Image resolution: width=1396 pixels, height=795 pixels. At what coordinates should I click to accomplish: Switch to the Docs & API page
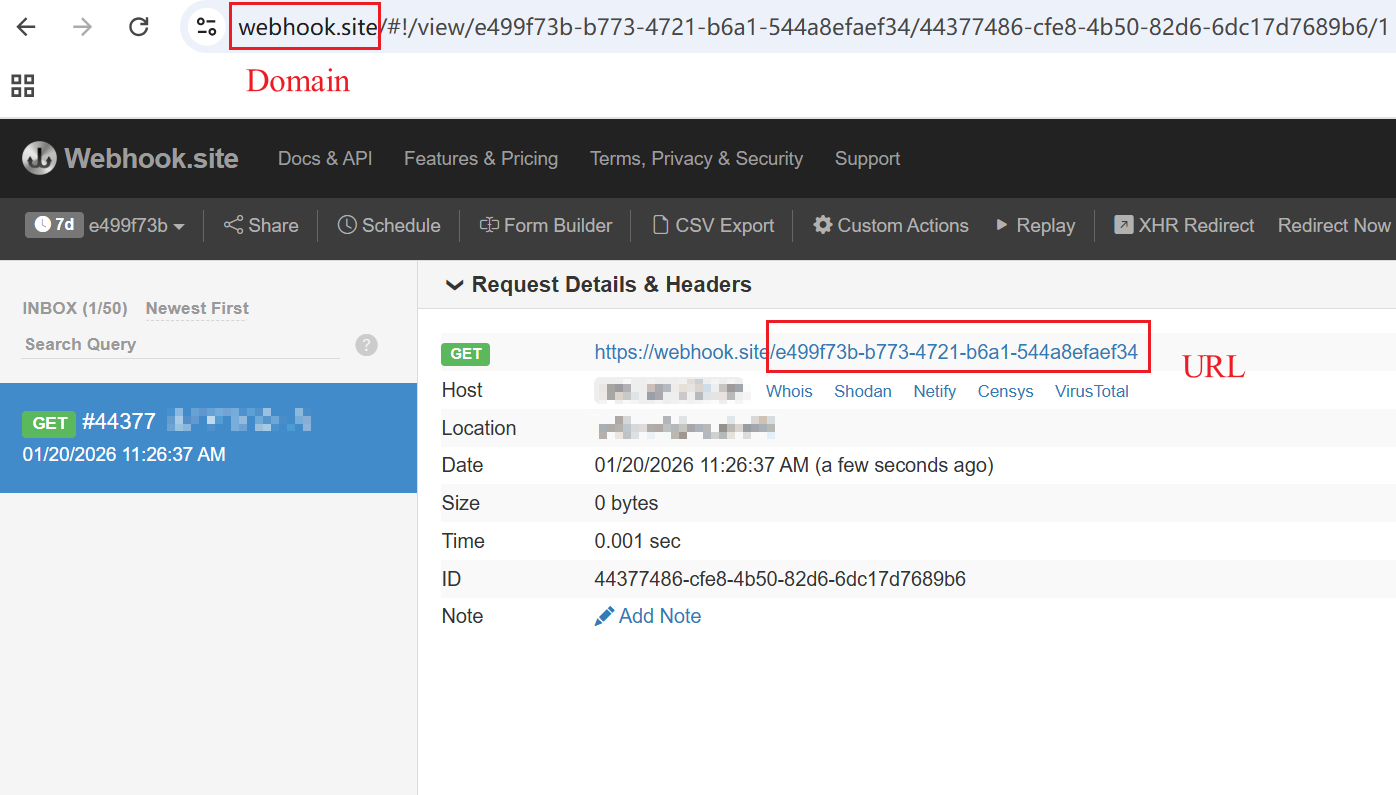click(324, 158)
